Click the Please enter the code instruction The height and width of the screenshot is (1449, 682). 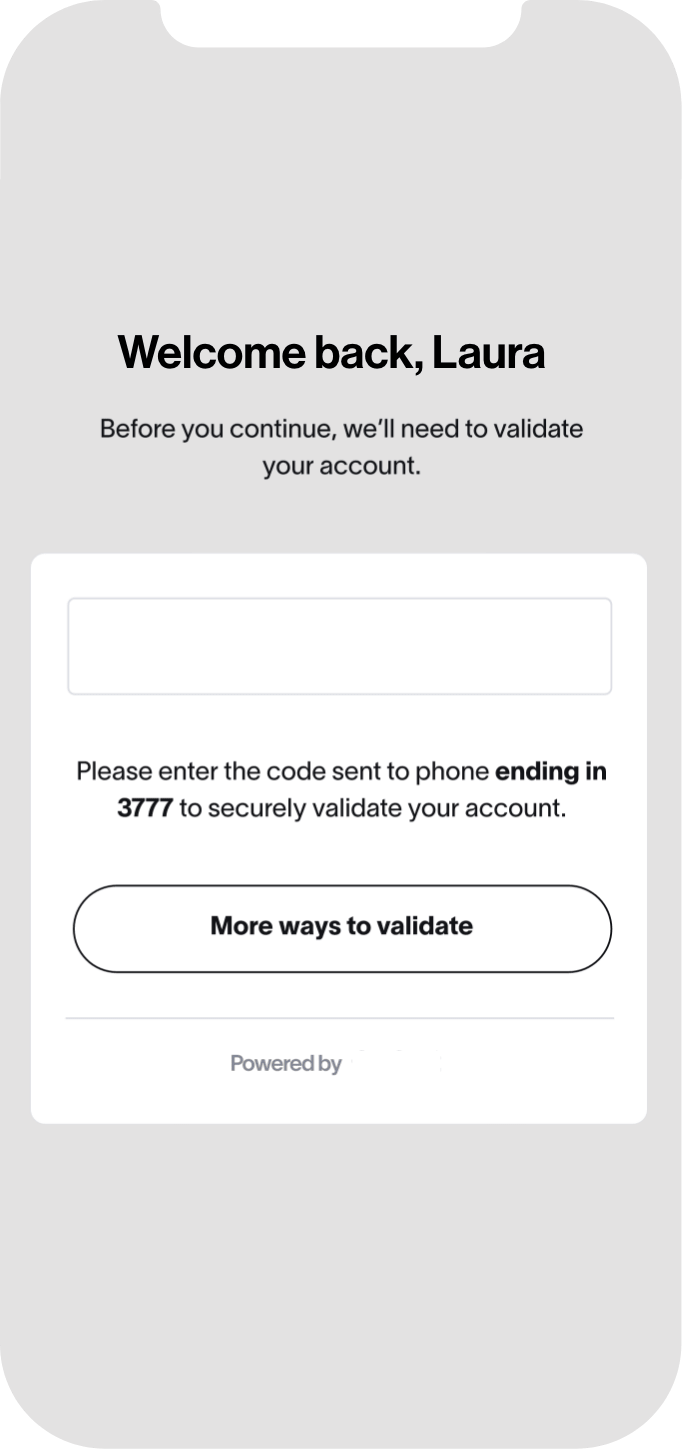click(341, 790)
